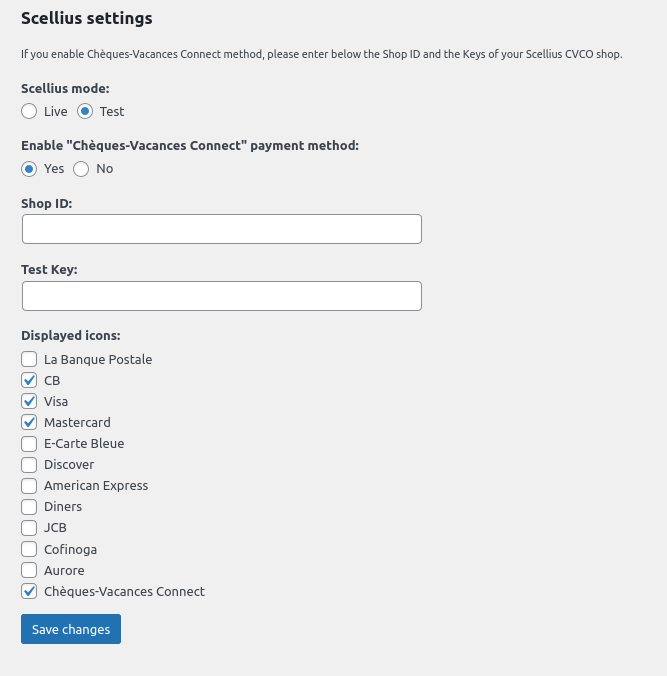The image size is (667, 676).
Task: Uncheck the CB icon checkbox
Action: (x=29, y=380)
